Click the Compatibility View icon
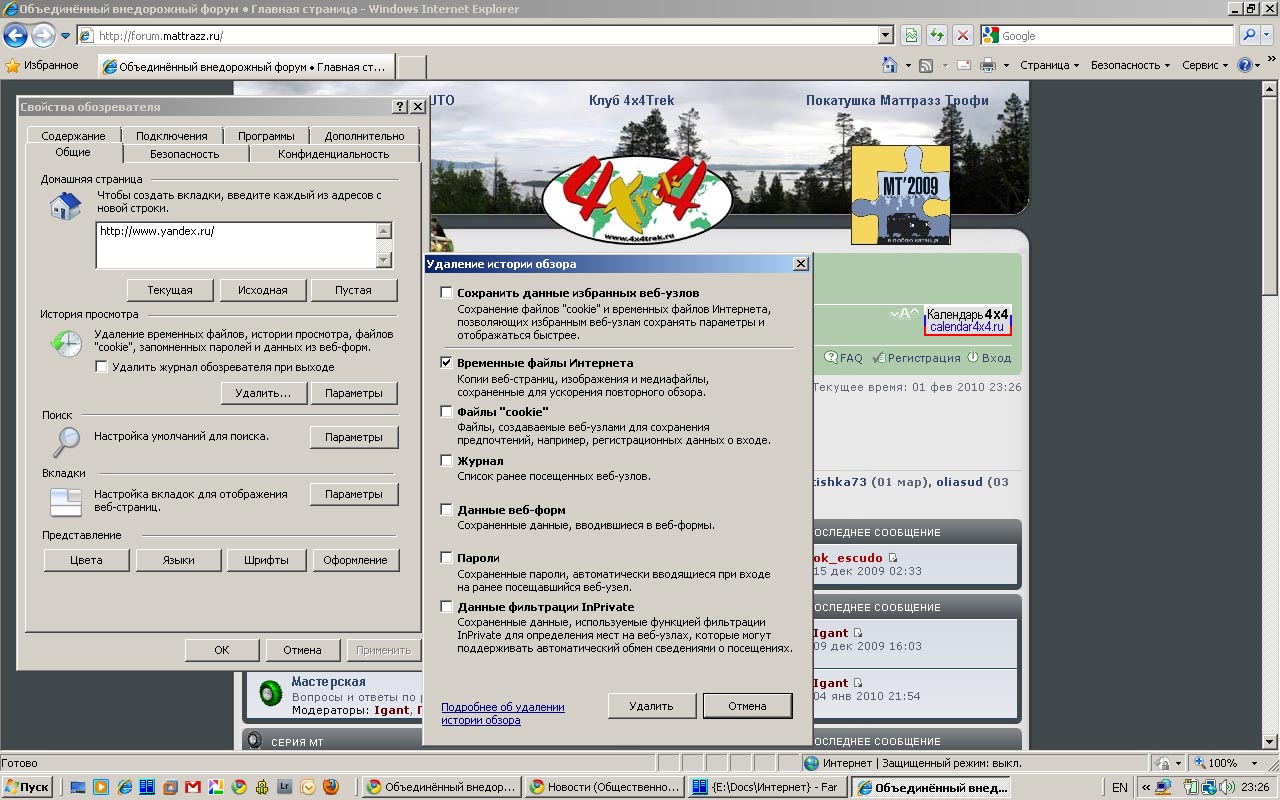This screenshot has width=1280, height=800. click(x=911, y=35)
